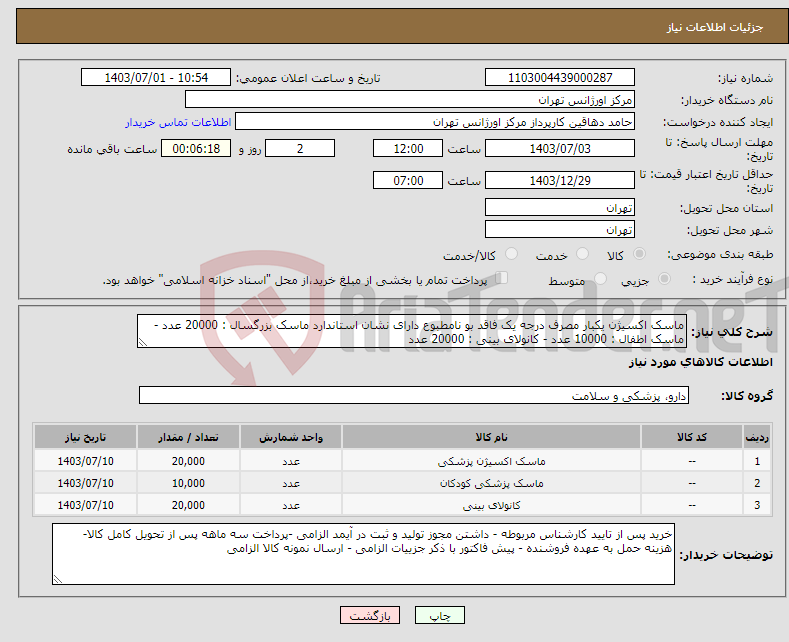Click the price validity date 1403/12/29
The width and height of the screenshot is (789, 642).
[560, 180]
